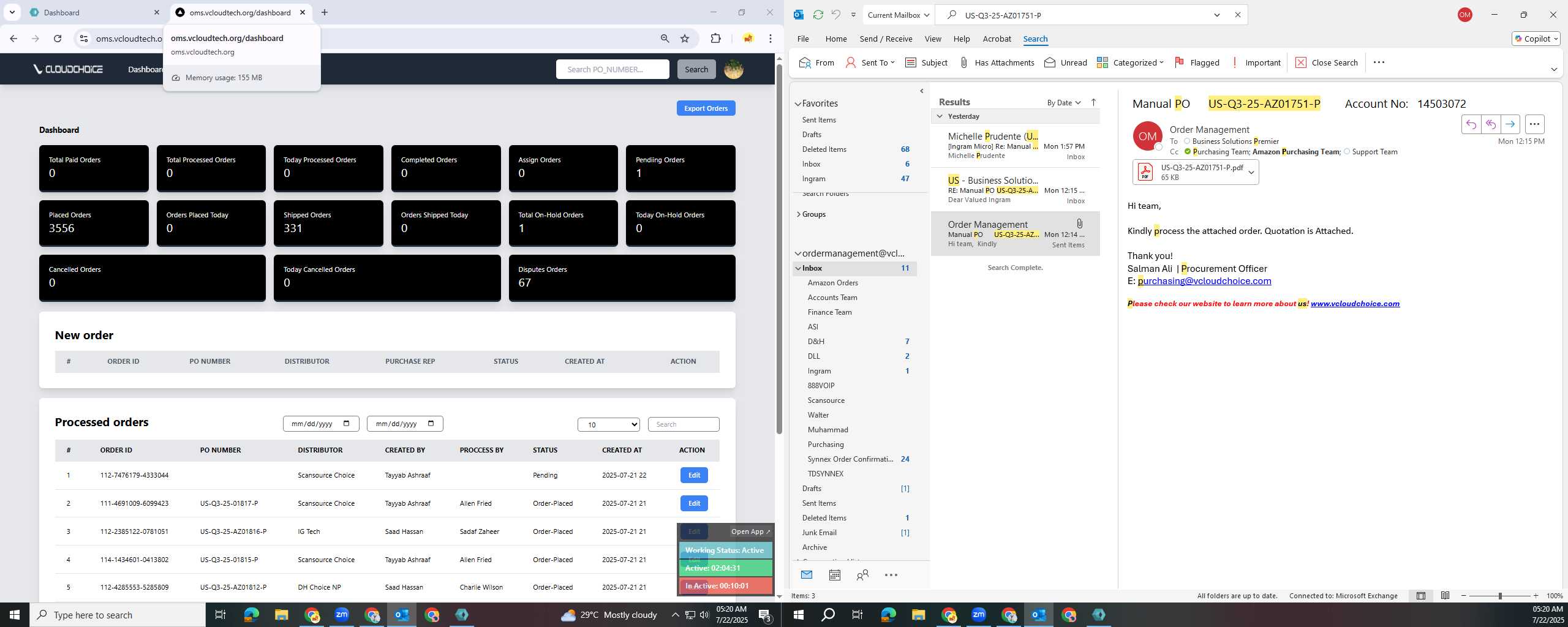Open Outlook View tab

(933, 39)
